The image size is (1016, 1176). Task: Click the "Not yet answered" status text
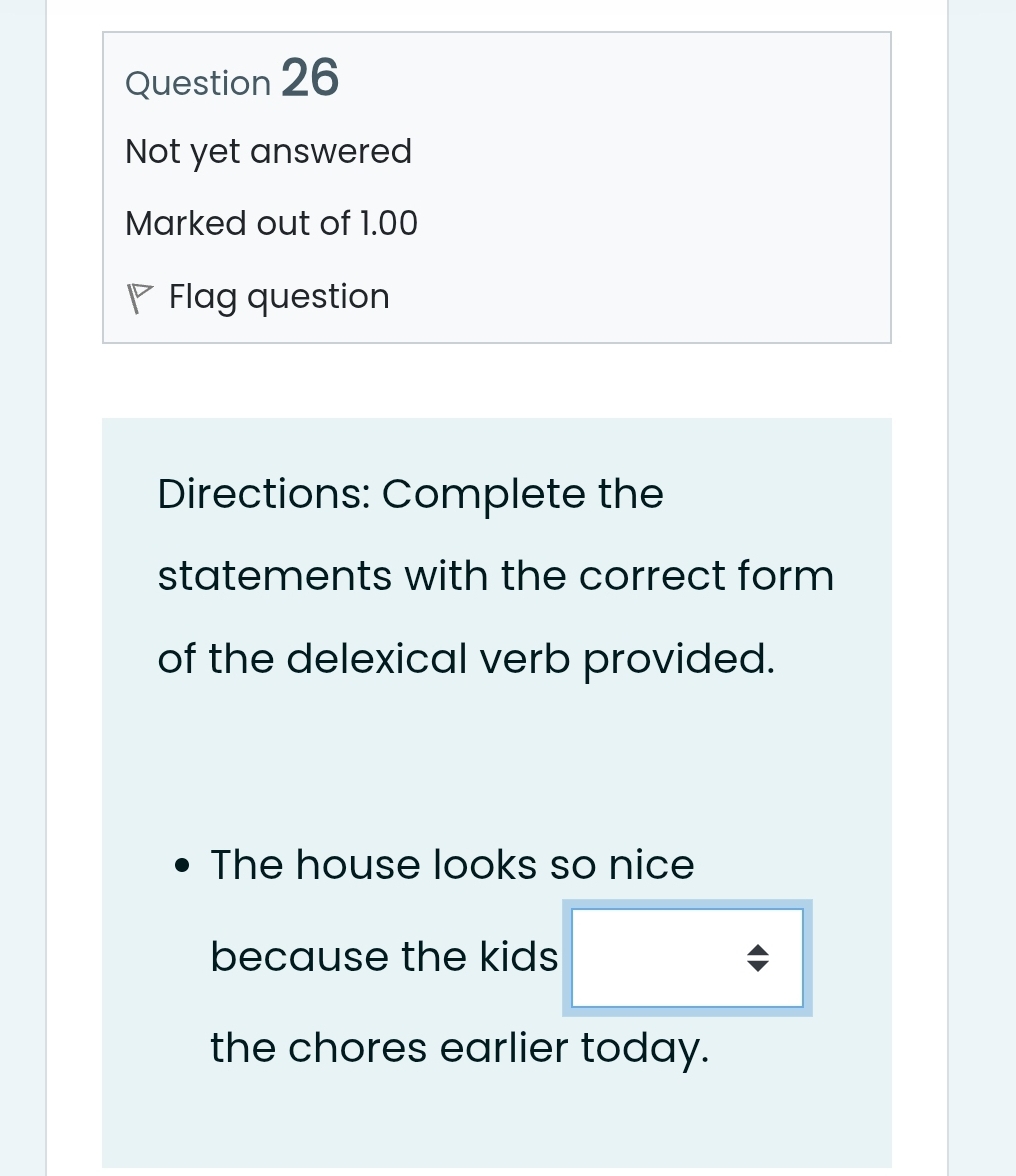click(x=268, y=152)
